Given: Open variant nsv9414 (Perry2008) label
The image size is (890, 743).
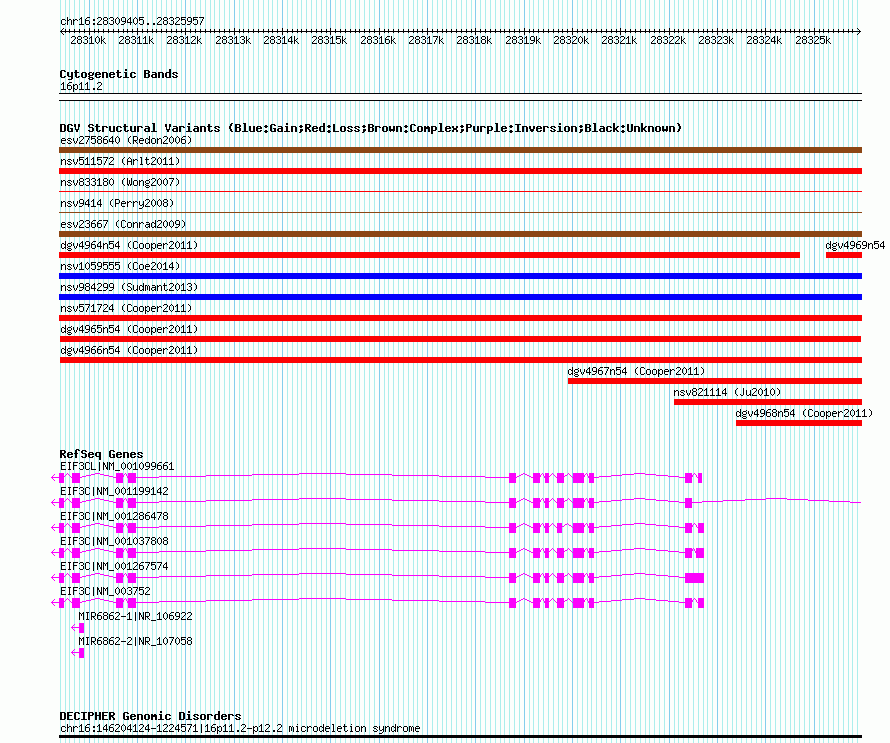Looking at the screenshot, I should (x=117, y=203).
